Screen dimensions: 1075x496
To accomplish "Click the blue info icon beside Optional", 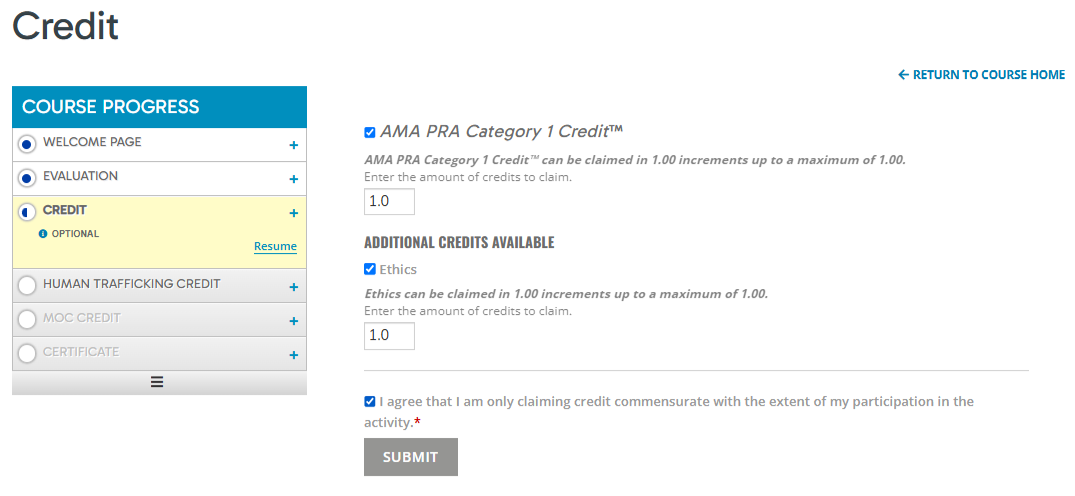I will coord(43,234).
